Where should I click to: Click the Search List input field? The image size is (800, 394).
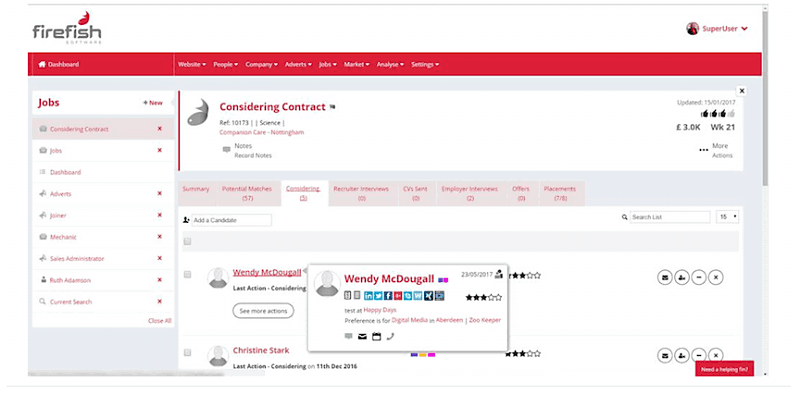click(x=670, y=217)
